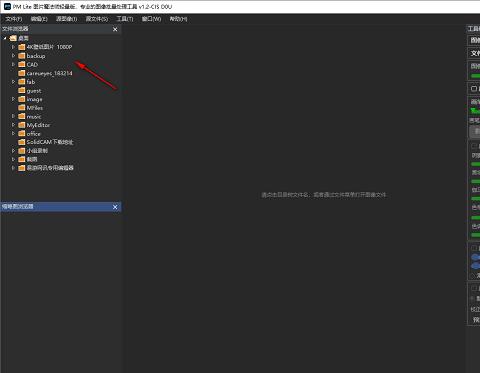Select the music folder icon
The width and height of the screenshot is (480, 373).
(22, 116)
